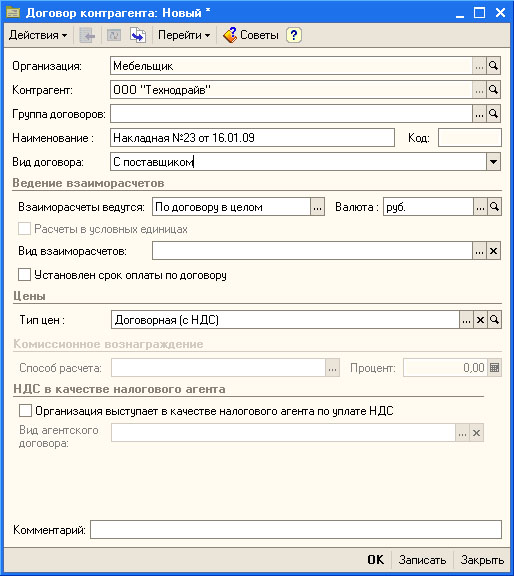Clear the Тип цен field with X
This screenshot has height=576, width=514.
(x=480, y=320)
